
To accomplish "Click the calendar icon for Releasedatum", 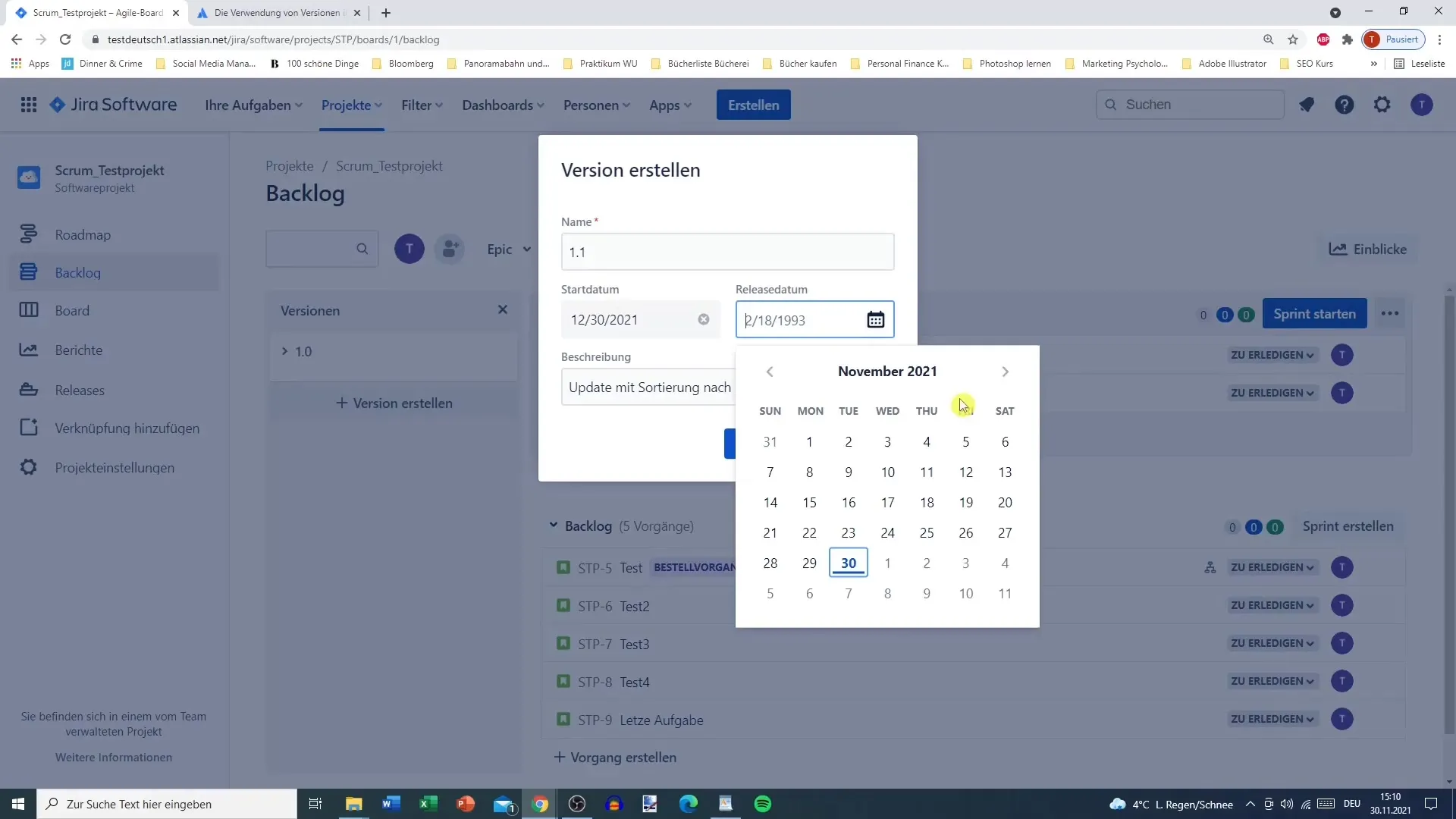I will (x=875, y=319).
